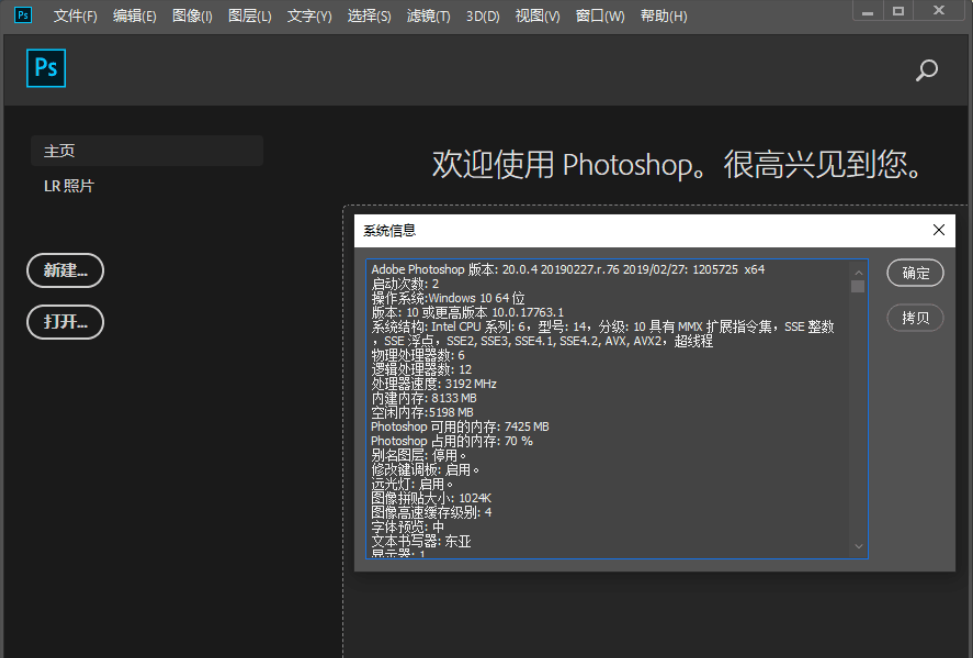Open the 窗口(W) menu
The image size is (974, 658).
(600, 16)
